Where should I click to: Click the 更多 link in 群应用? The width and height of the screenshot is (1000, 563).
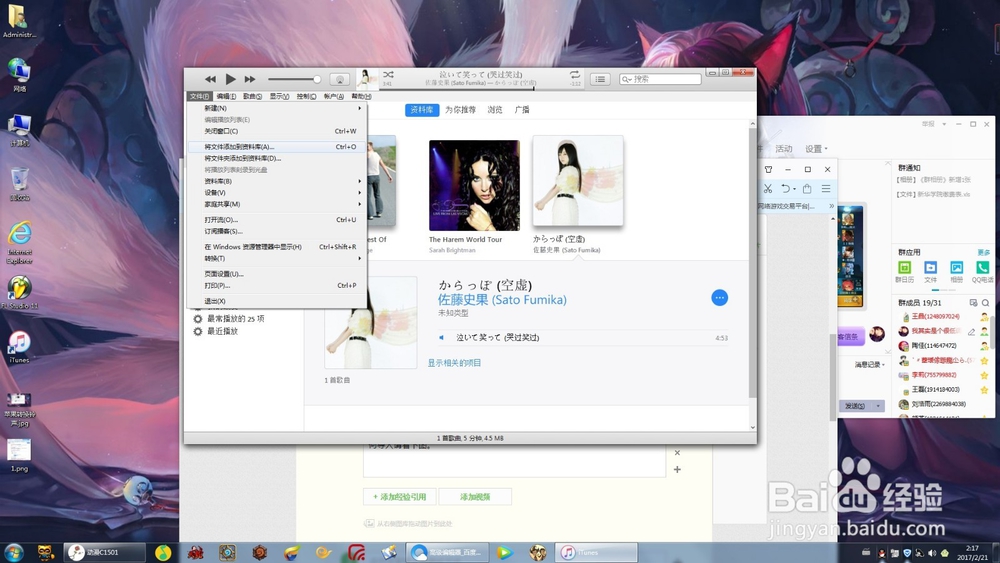(x=983, y=252)
